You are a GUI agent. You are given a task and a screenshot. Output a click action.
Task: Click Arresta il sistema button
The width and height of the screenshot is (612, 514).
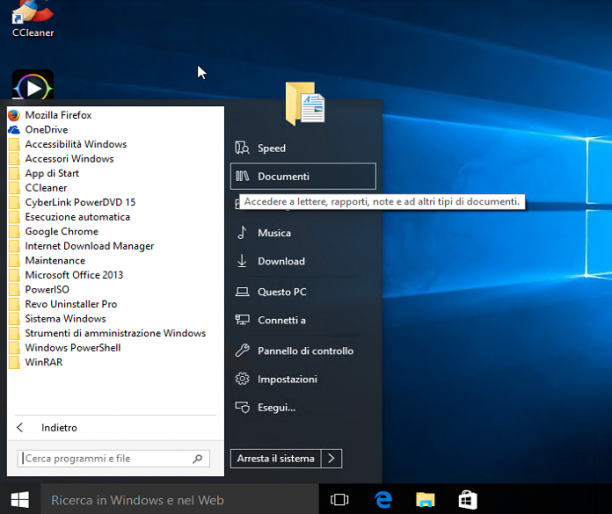tap(276, 458)
